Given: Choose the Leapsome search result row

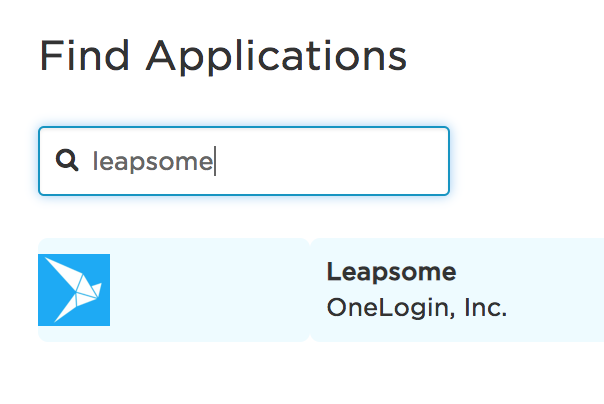Looking at the screenshot, I should [321, 290].
